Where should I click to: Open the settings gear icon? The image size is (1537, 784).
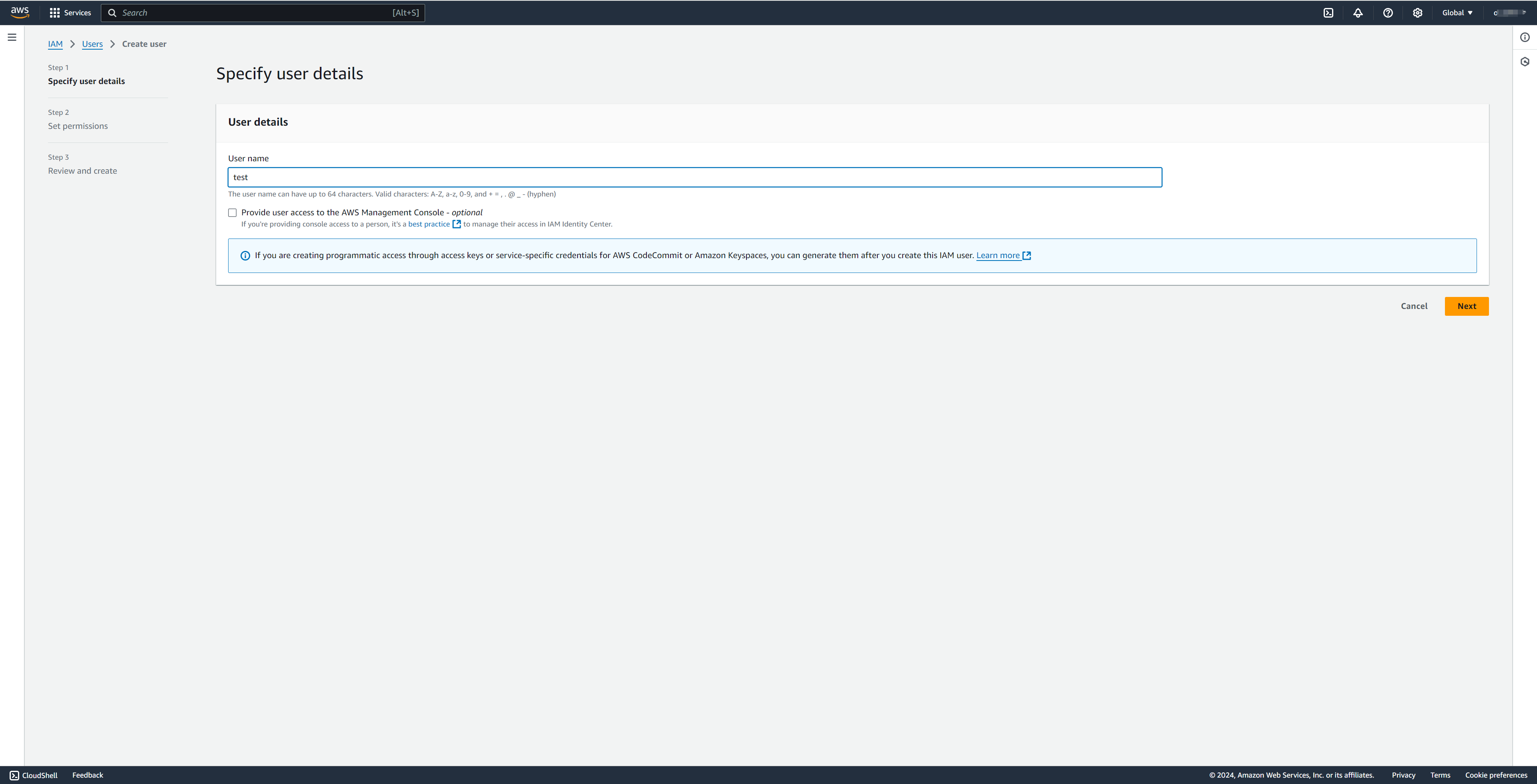pos(1418,12)
